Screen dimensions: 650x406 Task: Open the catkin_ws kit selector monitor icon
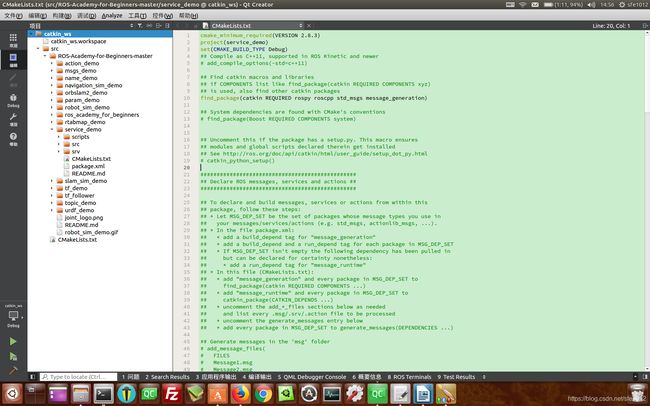tap(13, 316)
